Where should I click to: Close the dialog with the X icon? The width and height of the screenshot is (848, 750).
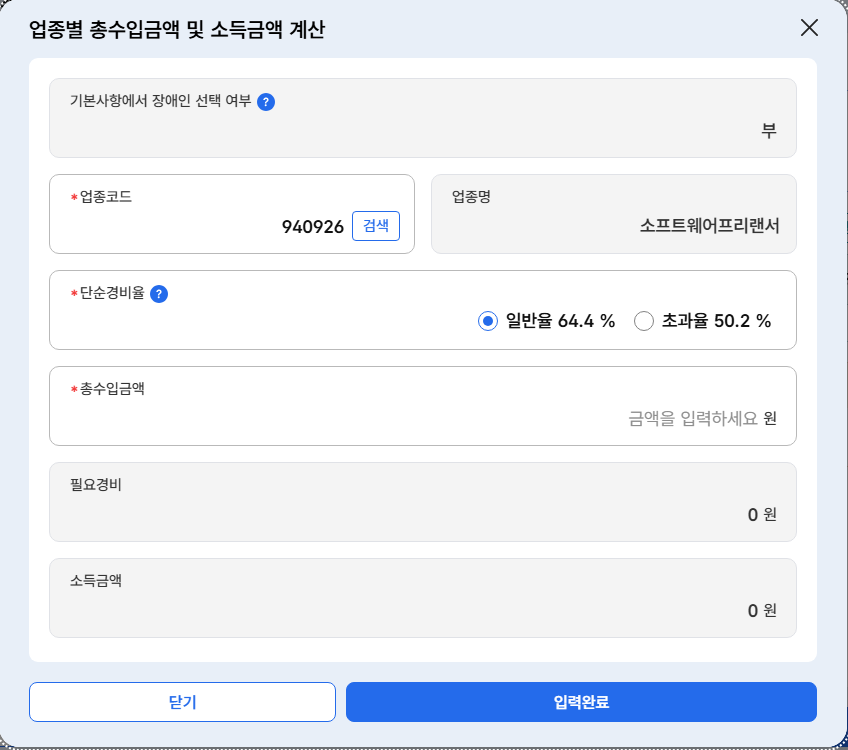click(x=809, y=28)
